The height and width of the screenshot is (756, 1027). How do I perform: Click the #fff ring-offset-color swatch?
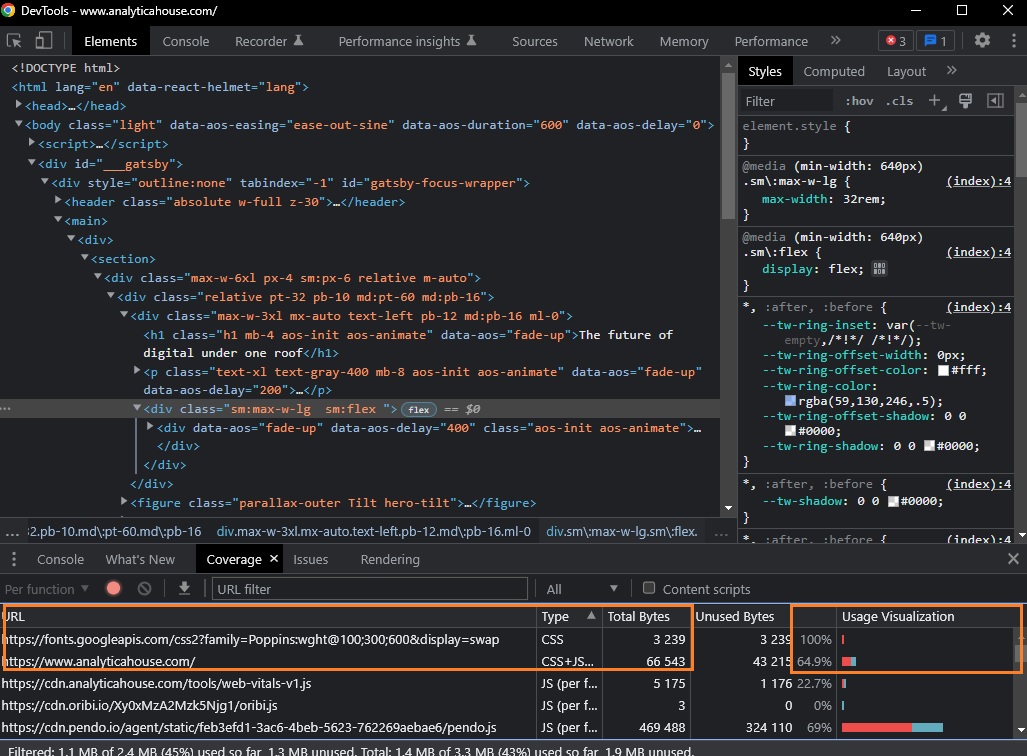943,370
